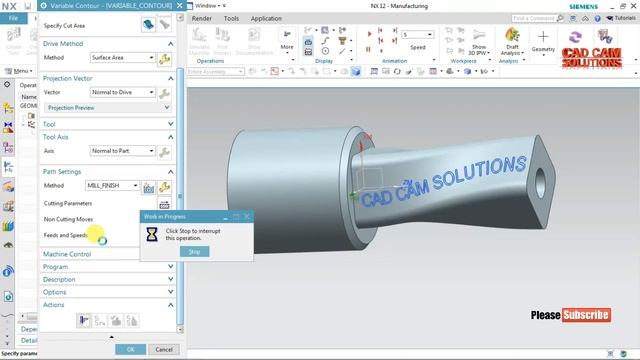Click the Replay tool path icon

click(100, 320)
